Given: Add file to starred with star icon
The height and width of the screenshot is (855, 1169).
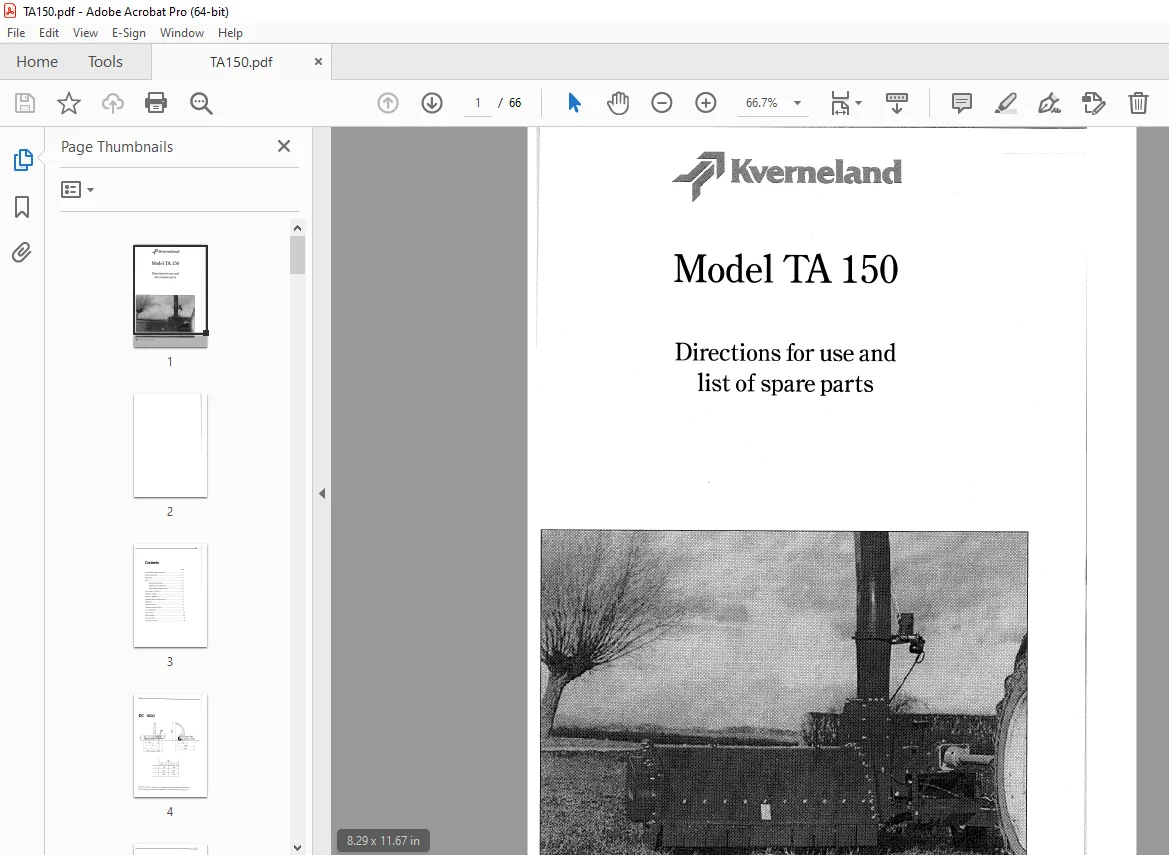Looking at the screenshot, I should pyautogui.click(x=69, y=103).
